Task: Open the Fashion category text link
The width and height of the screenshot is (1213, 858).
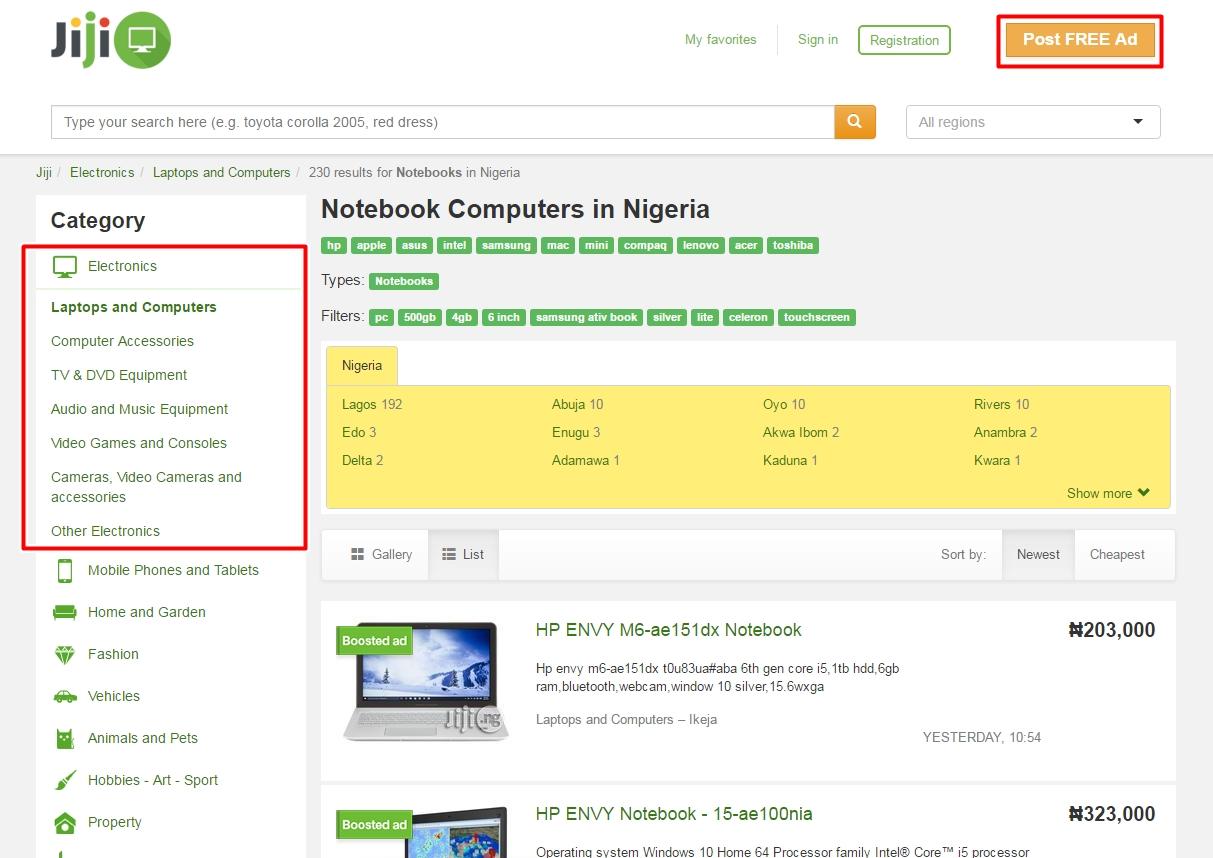Action: 113,654
